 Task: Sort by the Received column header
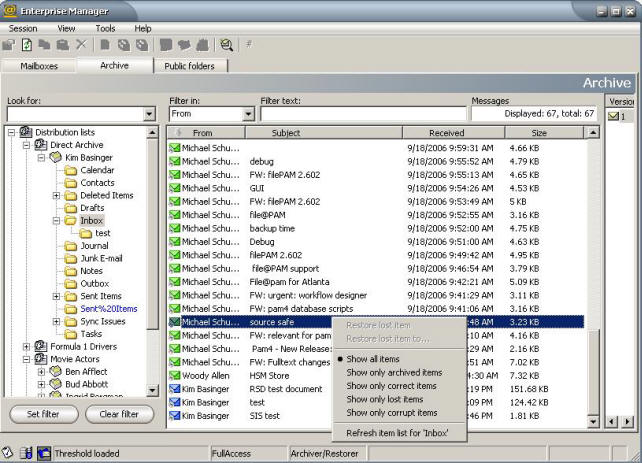[x=453, y=133]
